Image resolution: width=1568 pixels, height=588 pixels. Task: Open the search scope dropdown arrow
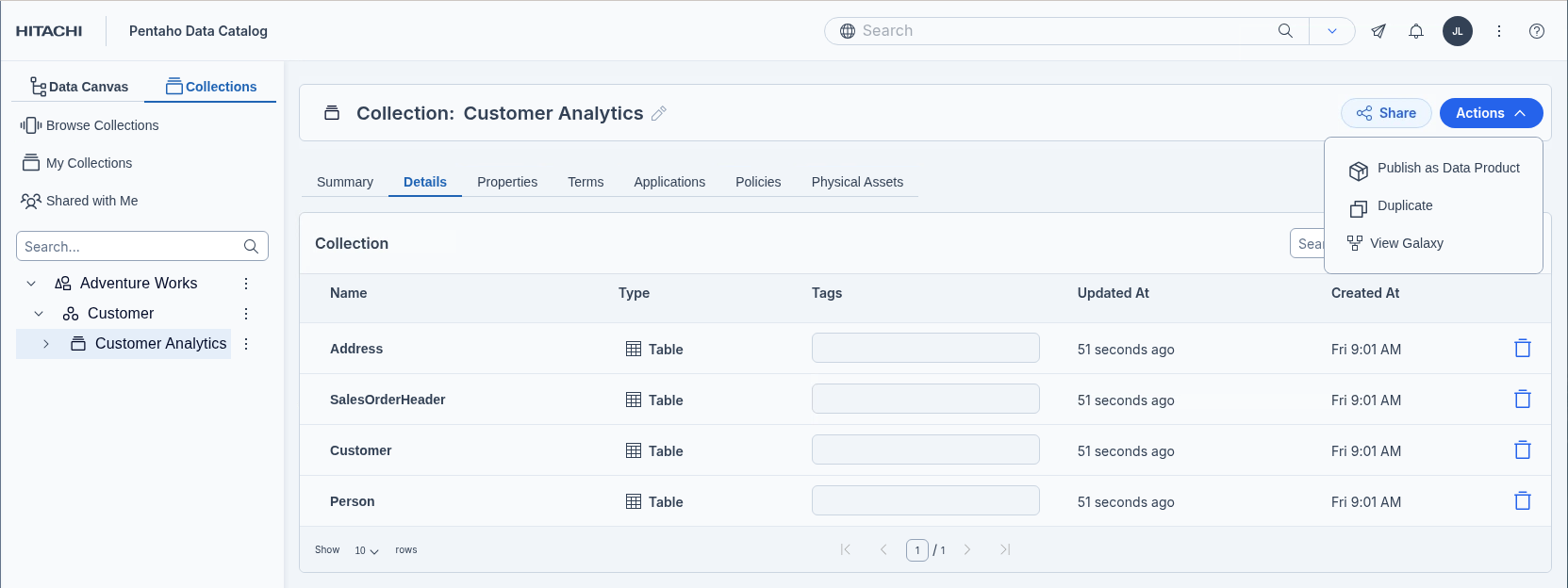(x=1331, y=31)
